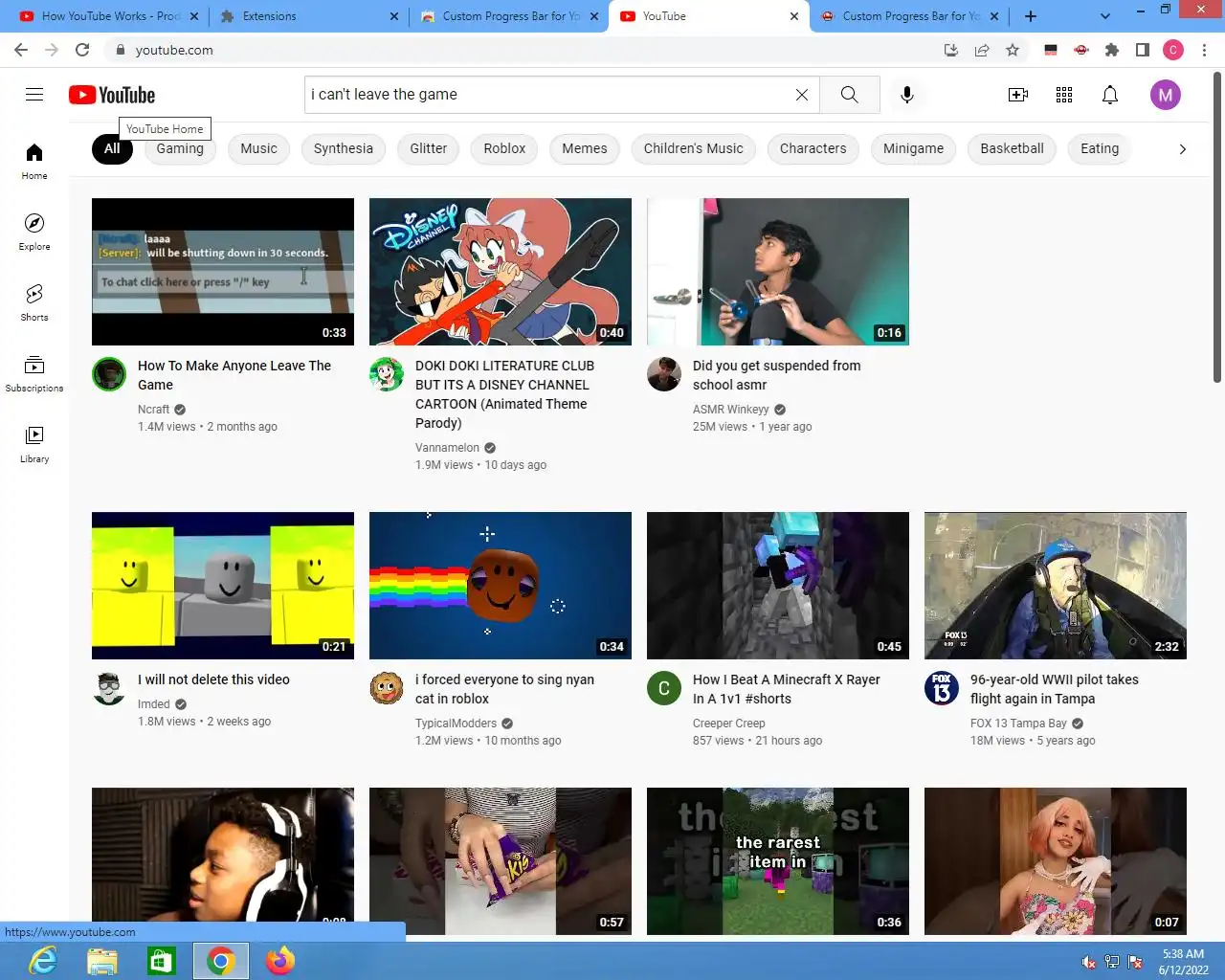Open the YouTube apps grid
This screenshot has width=1225, height=980.
tap(1064, 95)
